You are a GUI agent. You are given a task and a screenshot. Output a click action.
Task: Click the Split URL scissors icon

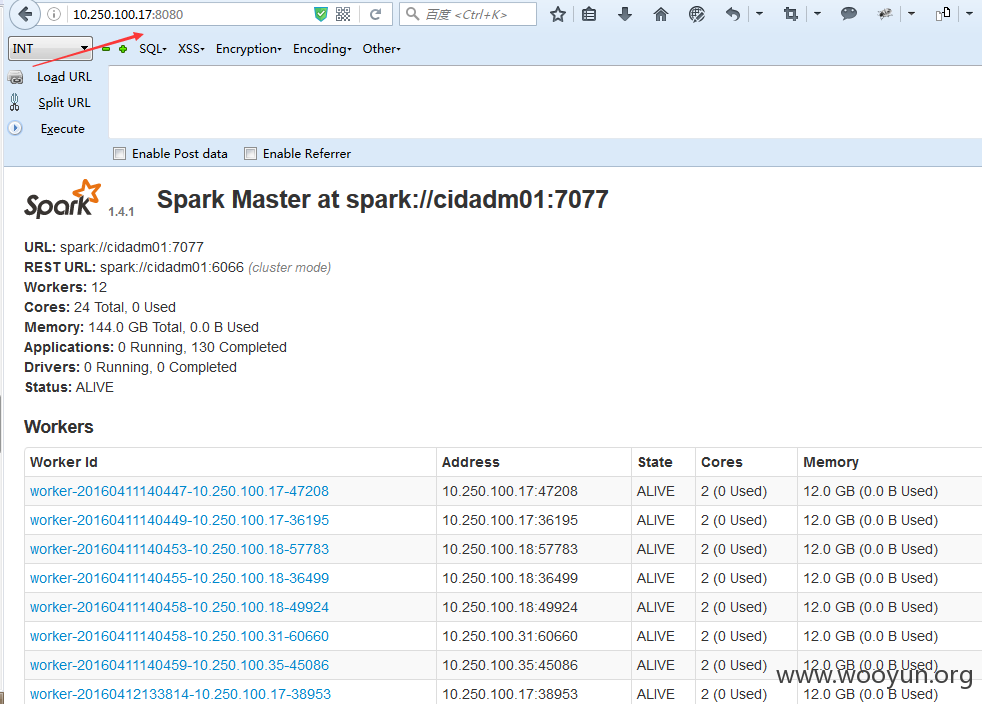coord(15,102)
